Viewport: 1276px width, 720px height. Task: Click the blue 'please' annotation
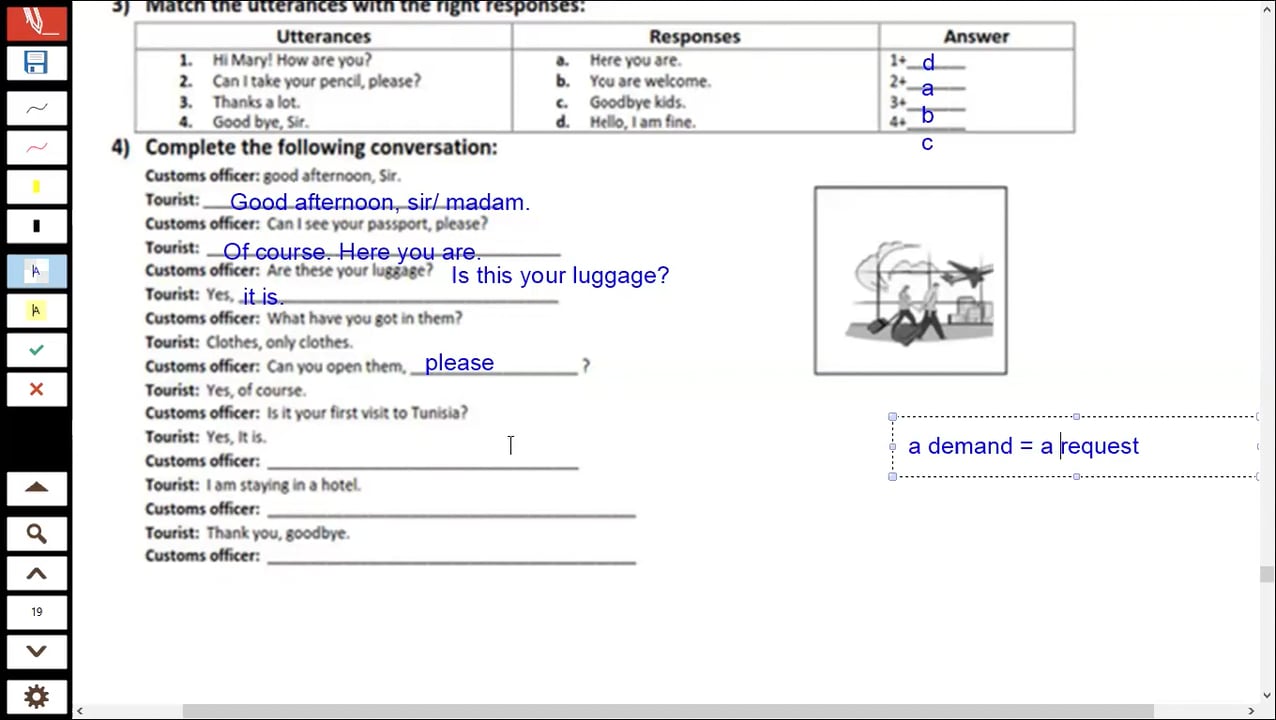459,363
